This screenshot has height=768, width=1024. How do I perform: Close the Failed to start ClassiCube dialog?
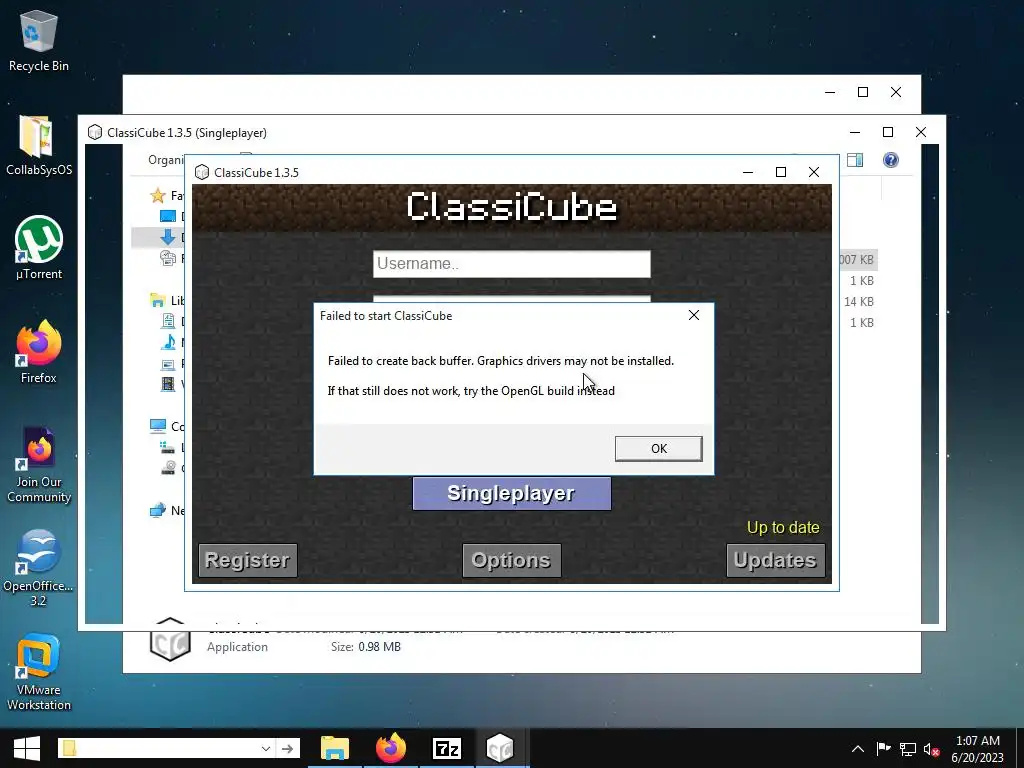pyautogui.click(x=694, y=315)
